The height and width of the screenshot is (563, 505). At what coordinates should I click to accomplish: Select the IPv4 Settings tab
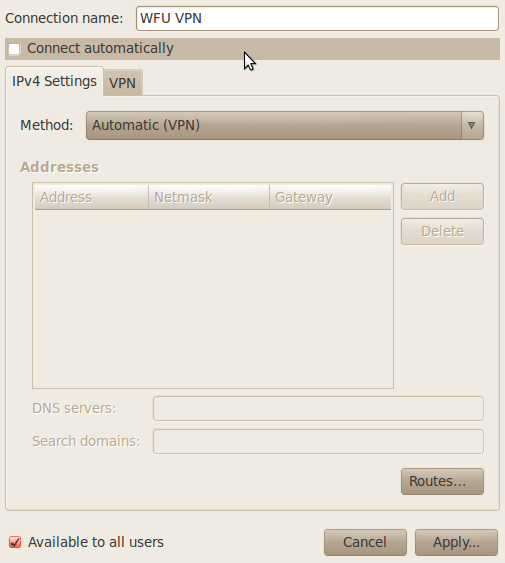click(55, 81)
